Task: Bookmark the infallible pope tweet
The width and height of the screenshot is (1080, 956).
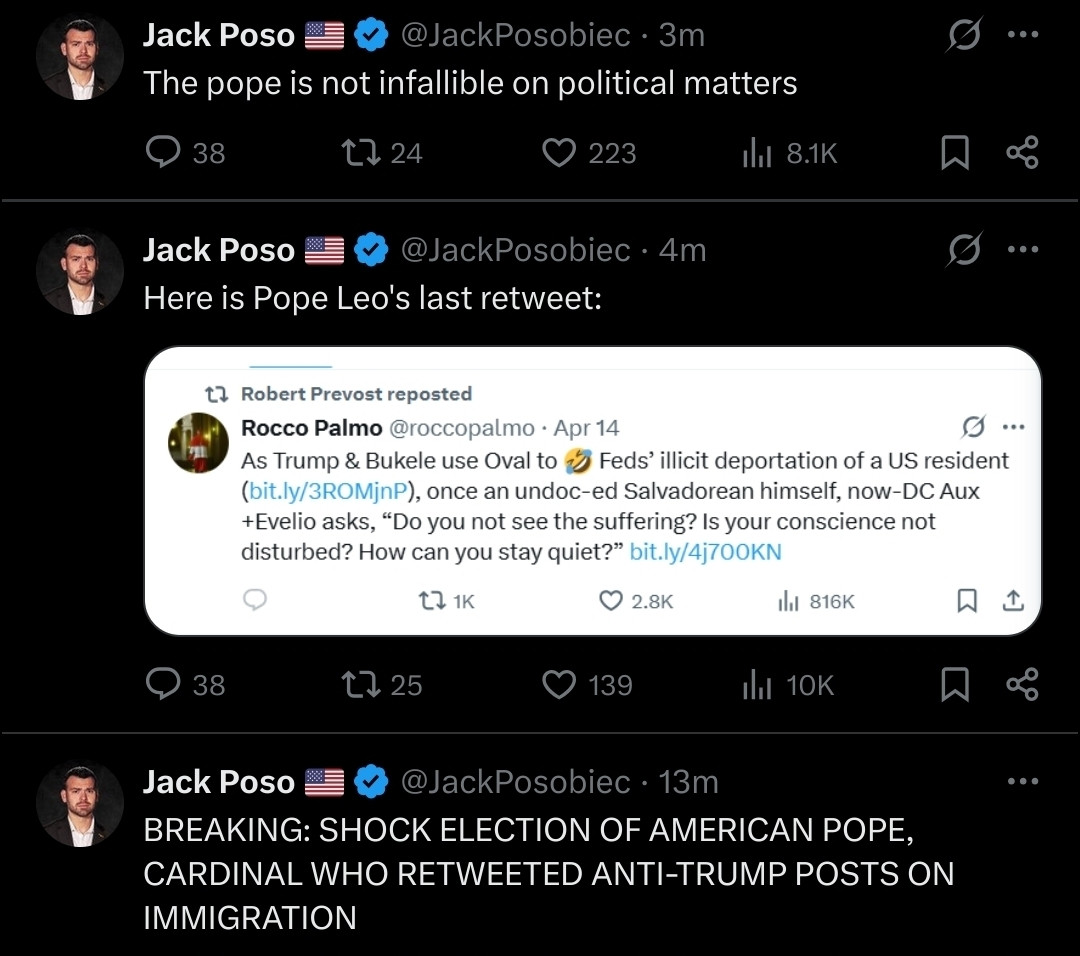Action: pos(955,152)
